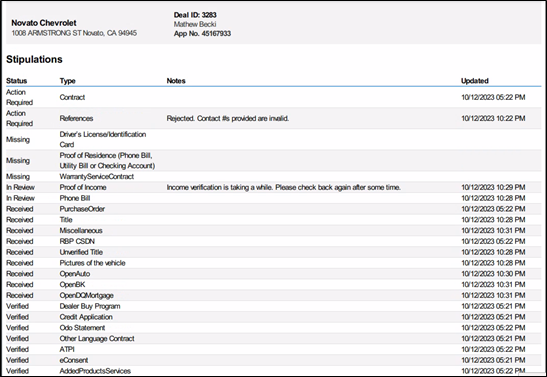Click updated time of RBP CSDN row
The height and width of the screenshot is (377, 547).
point(493,241)
